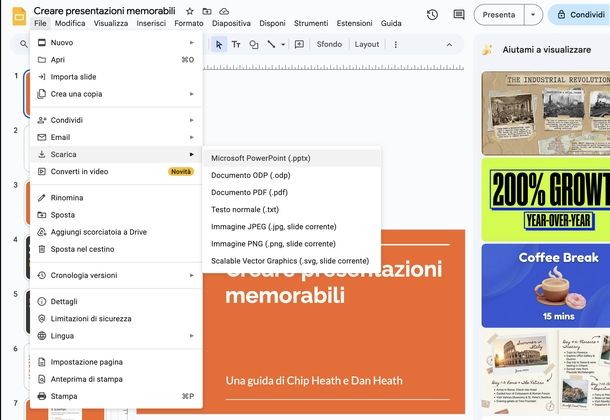Open Impostazione pagina

tap(116, 362)
